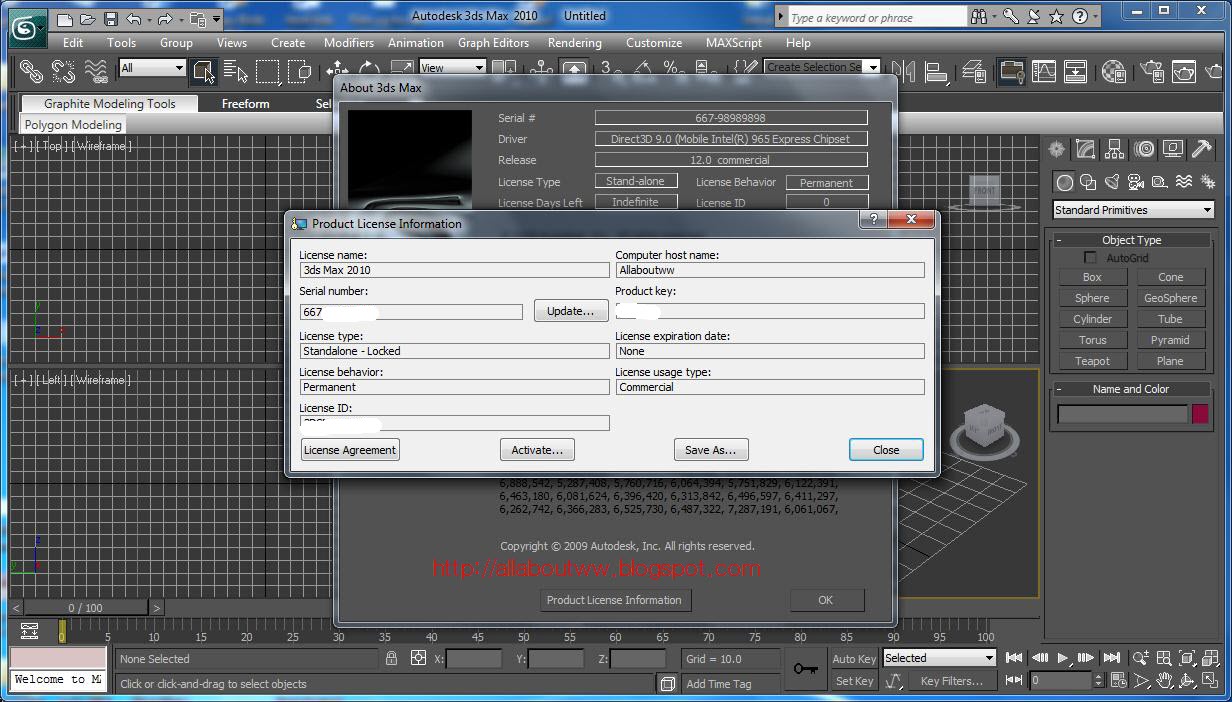Viewport: 1232px width, 702px height.
Task: Click the Activate... button
Action: click(537, 450)
